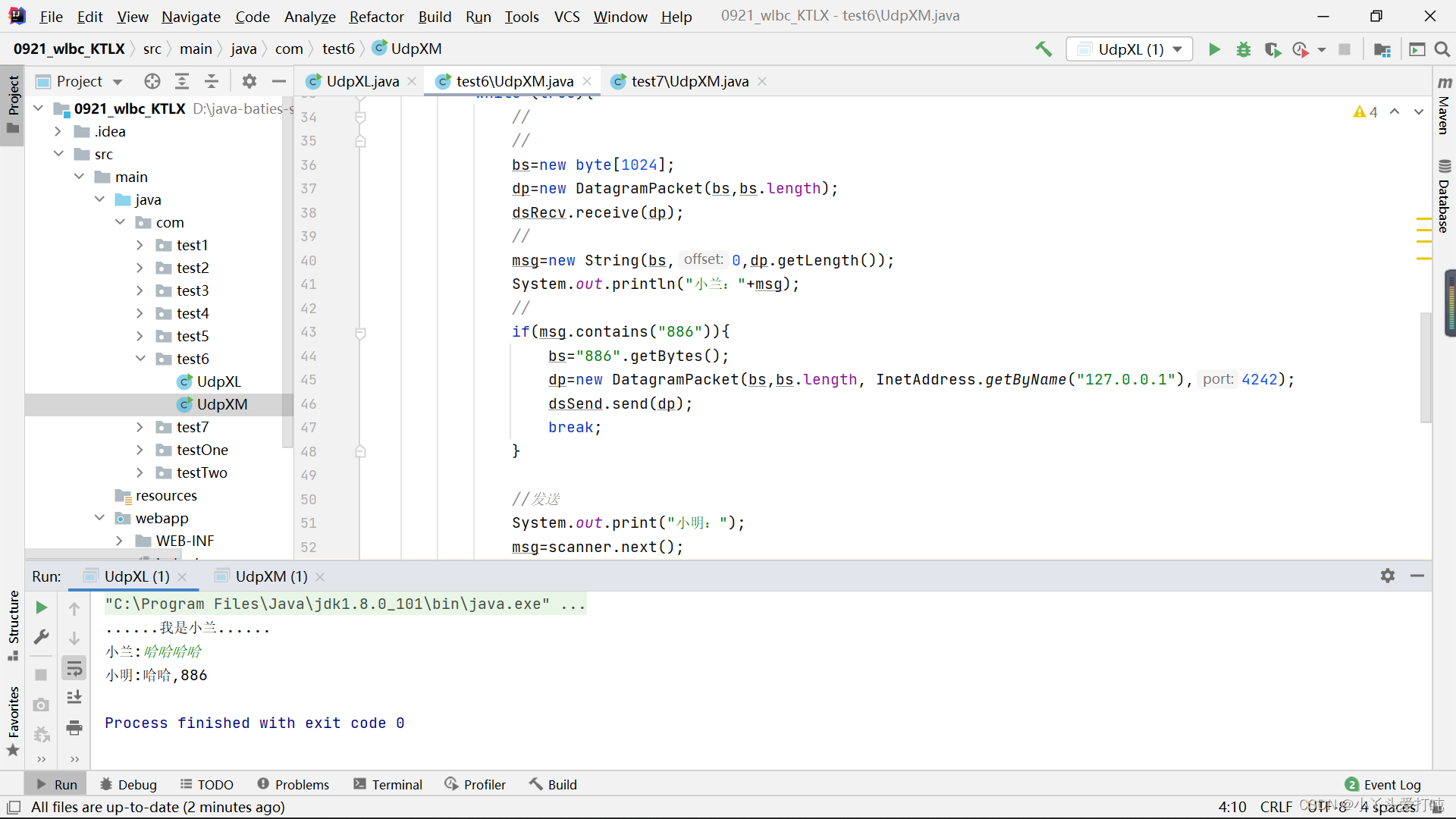The image size is (1456, 819).
Task: Click the Search Everywhere magnifier icon
Action: [1442, 49]
